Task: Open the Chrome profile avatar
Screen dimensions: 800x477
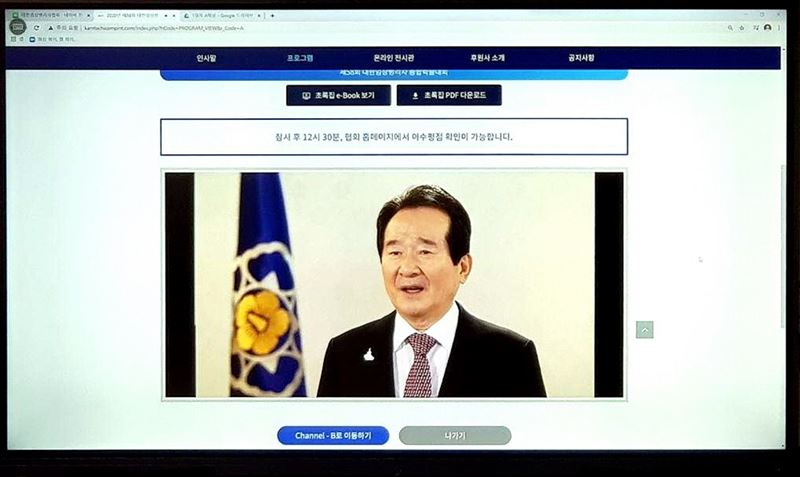Action: click(767, 28)
